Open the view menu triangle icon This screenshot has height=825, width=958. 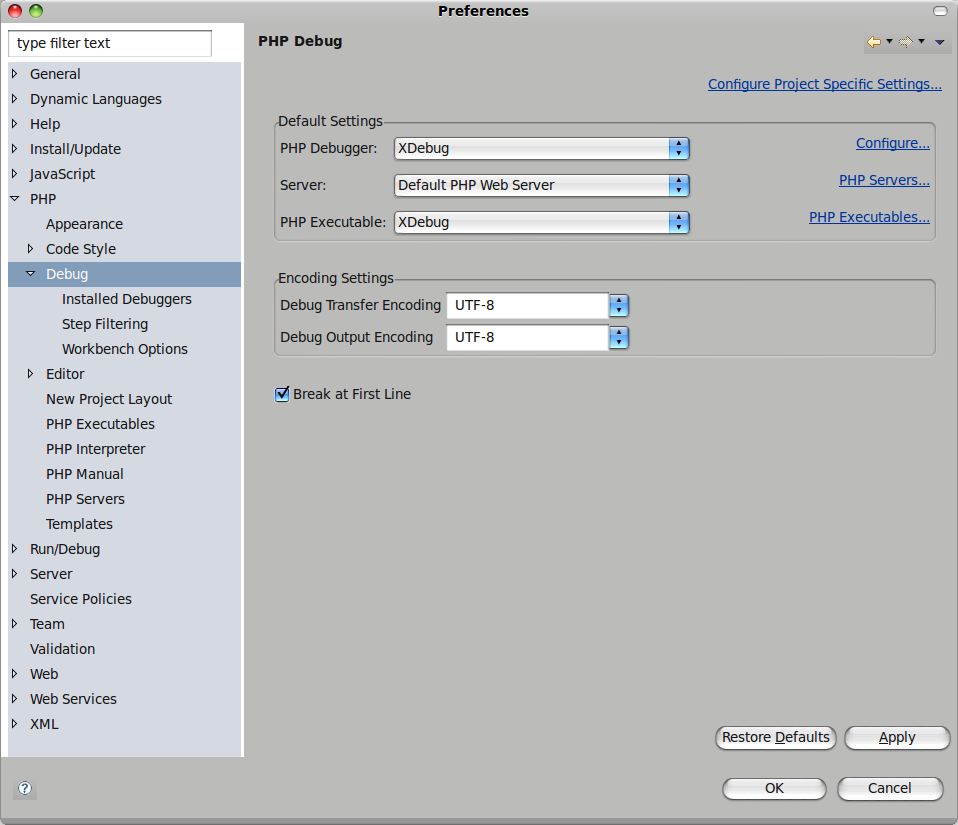pos(939,42)
